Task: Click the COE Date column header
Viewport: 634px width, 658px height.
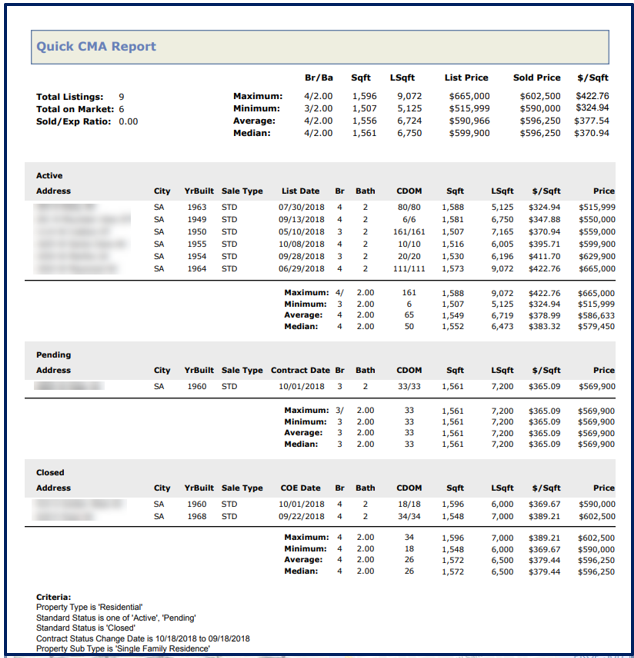Action: [301, 488]
